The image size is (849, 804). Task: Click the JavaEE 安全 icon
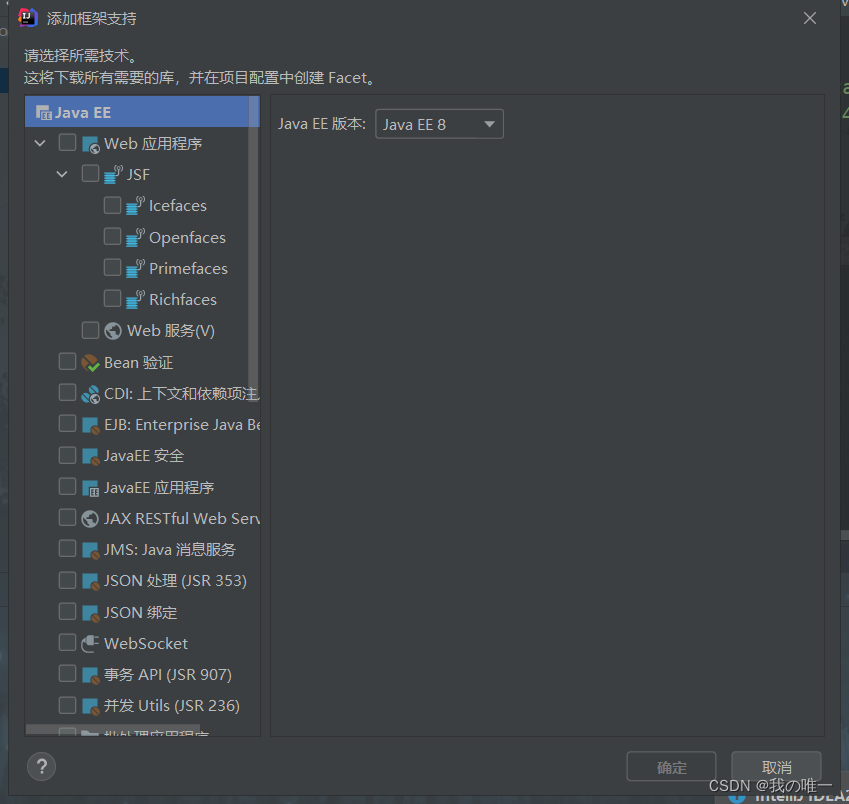[x=90, y=456]
